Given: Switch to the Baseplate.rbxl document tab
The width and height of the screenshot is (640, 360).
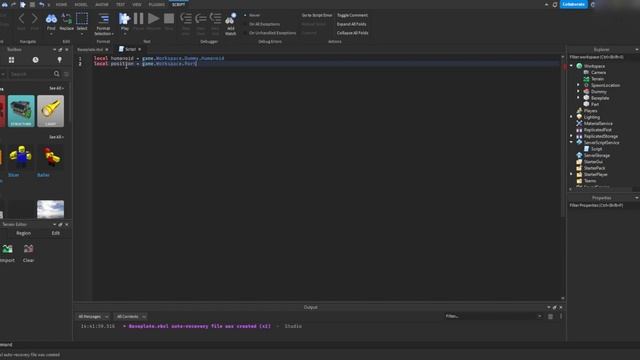Looking at the screenshot, I should (90, 49).
